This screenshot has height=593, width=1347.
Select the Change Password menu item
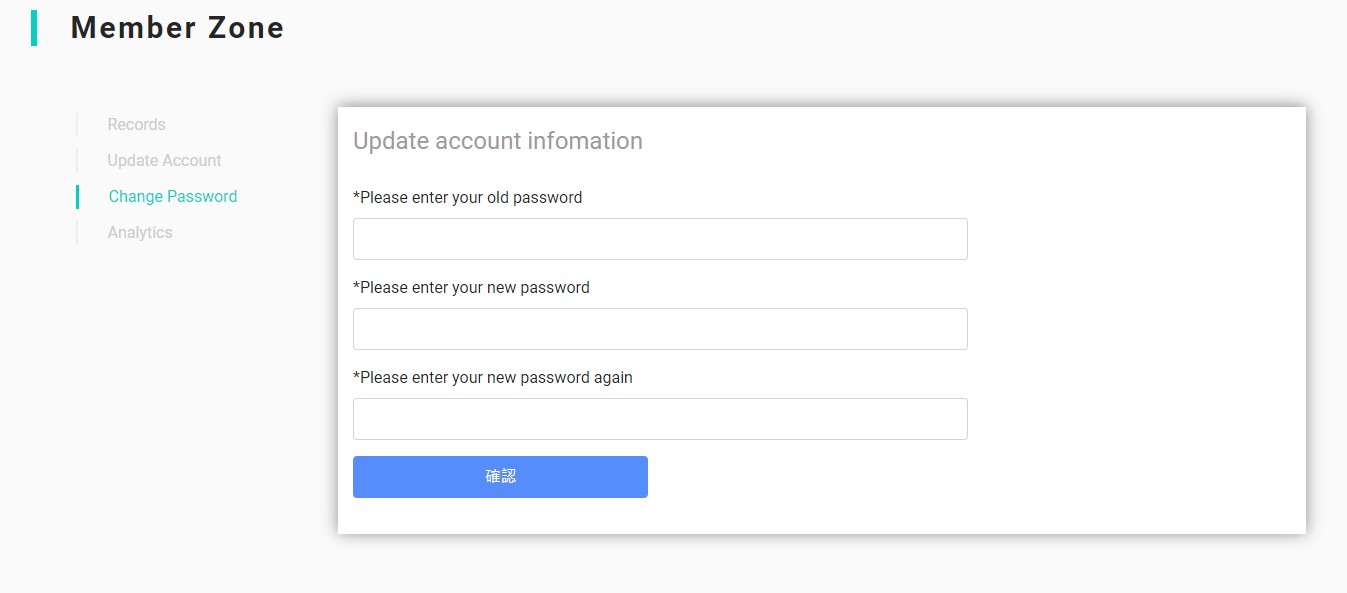[173, 197]
